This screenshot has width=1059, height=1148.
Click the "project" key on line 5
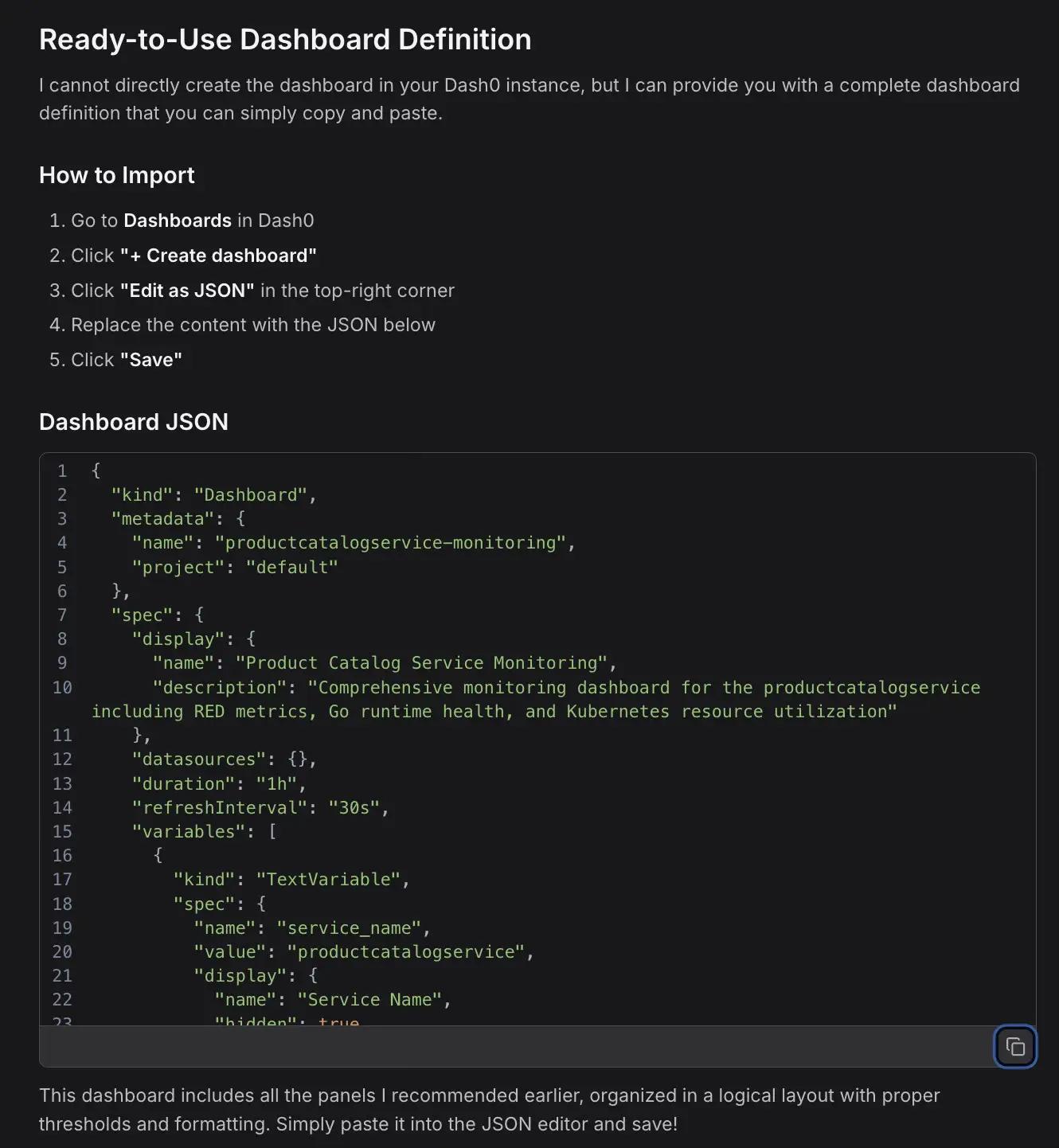pos(178,567)
